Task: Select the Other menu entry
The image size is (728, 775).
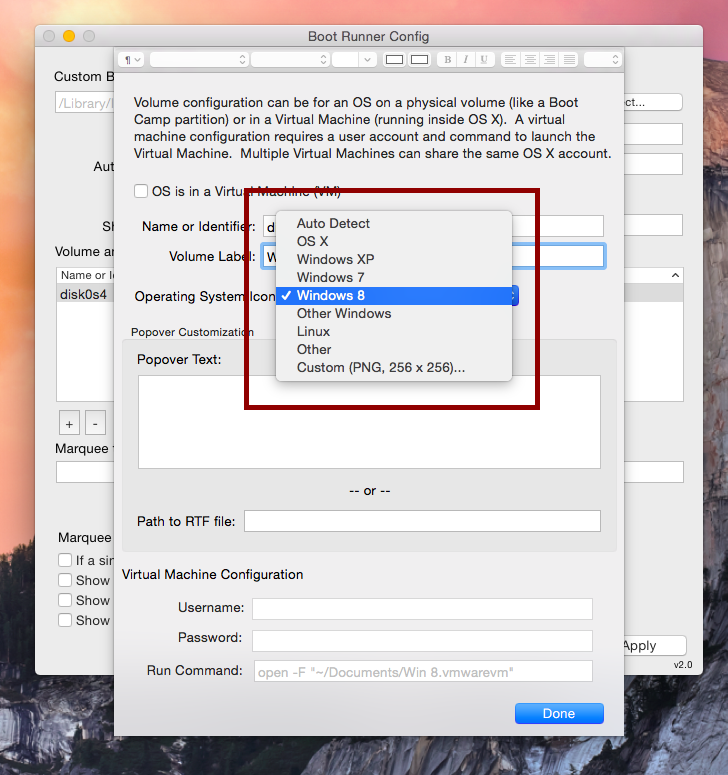Action: 394,349
